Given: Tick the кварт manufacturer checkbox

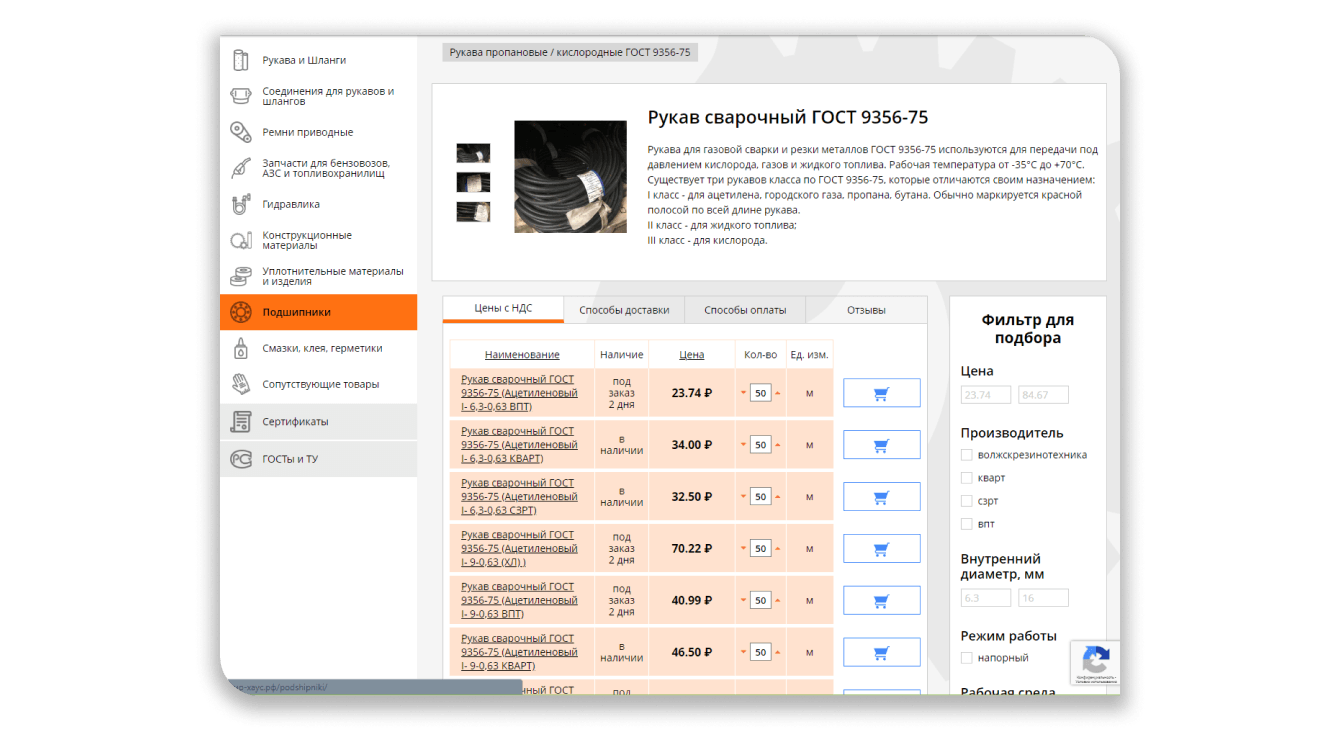Looking at the screenshot, I should [966, 478].
